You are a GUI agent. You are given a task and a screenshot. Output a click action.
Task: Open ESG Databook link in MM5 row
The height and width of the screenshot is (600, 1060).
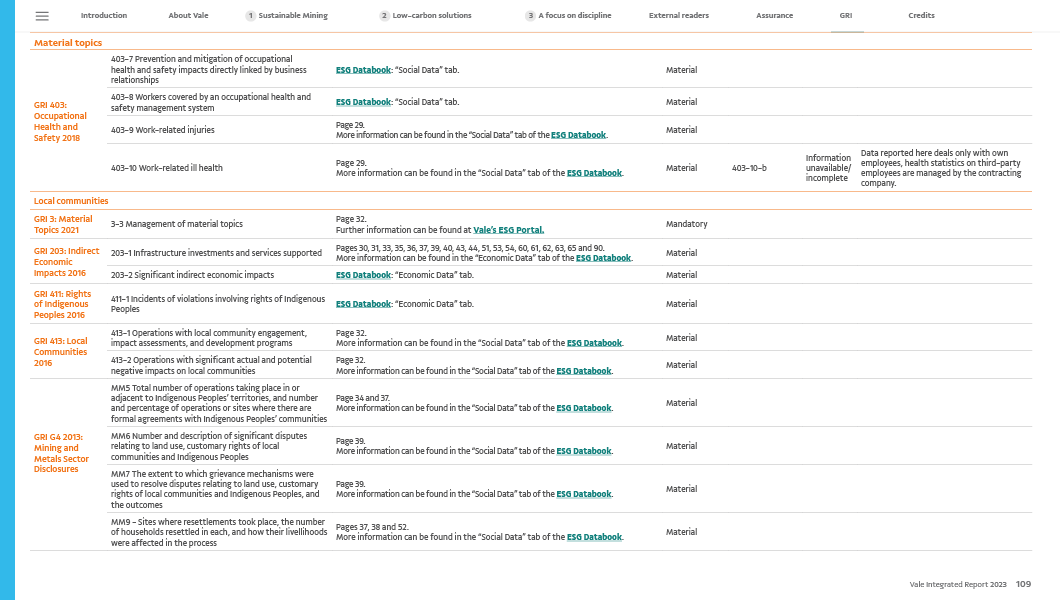pyautogui.click(x=584, y=408)
